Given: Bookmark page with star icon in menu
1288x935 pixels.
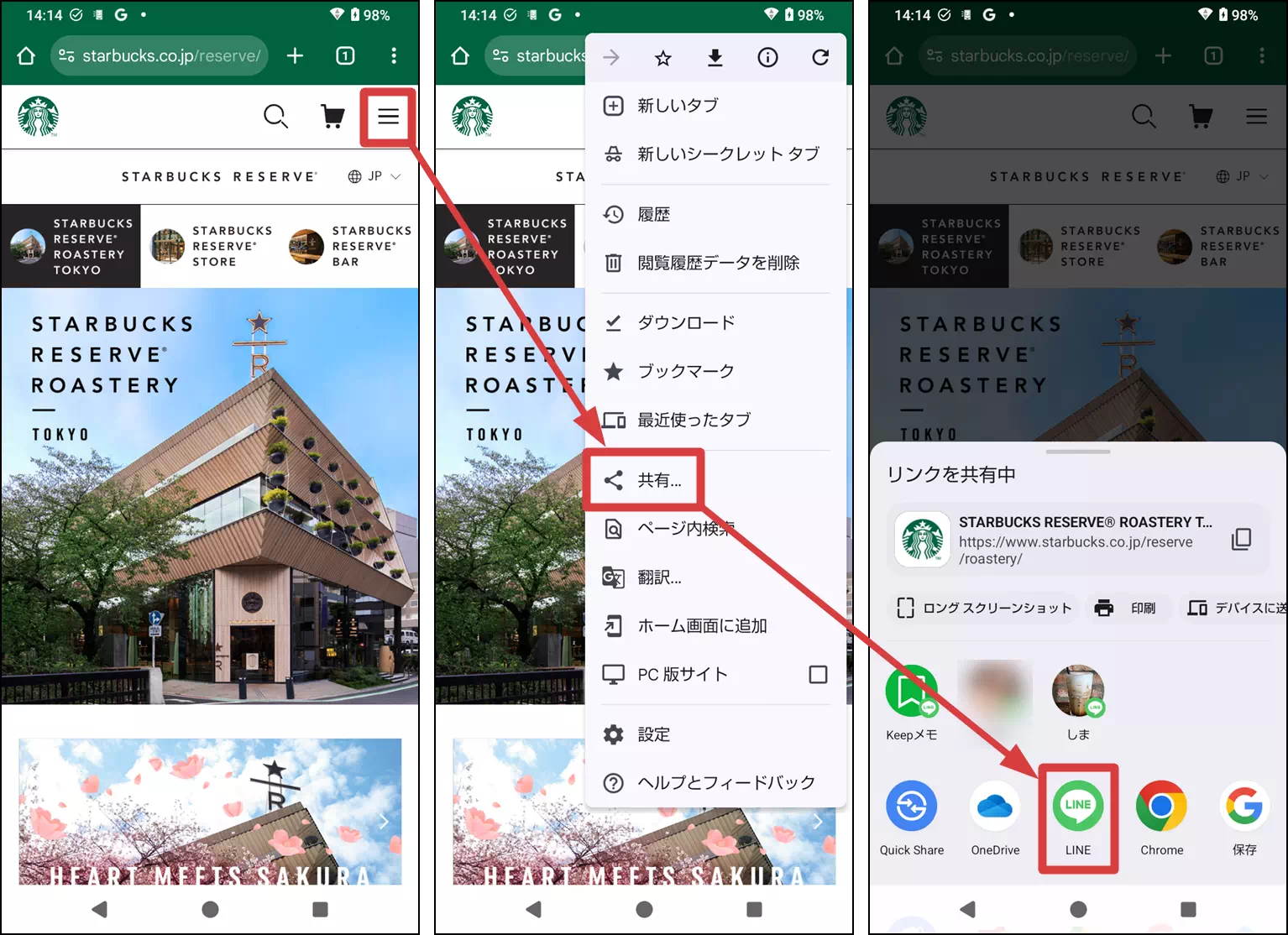Looking at the screenshot, I should [663, 57].
